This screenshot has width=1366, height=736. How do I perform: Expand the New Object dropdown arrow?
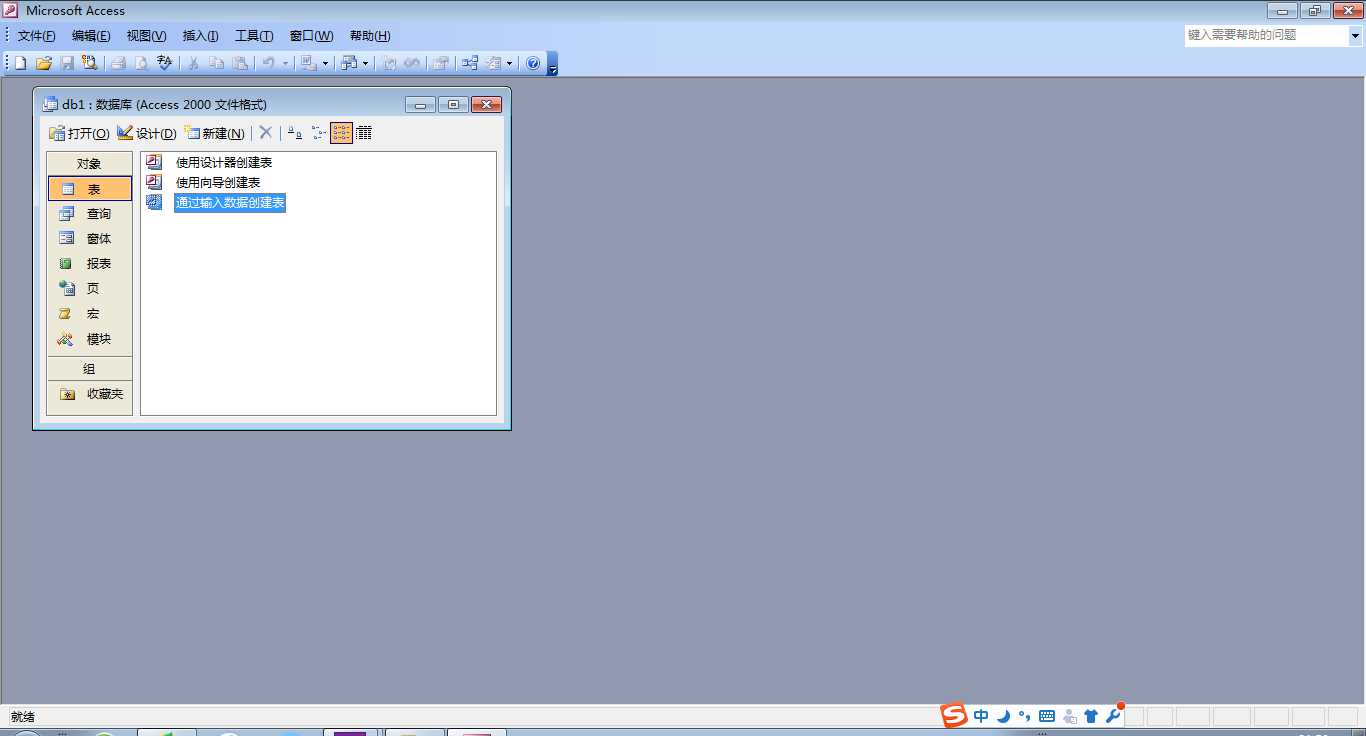click(x=509, y=63)
